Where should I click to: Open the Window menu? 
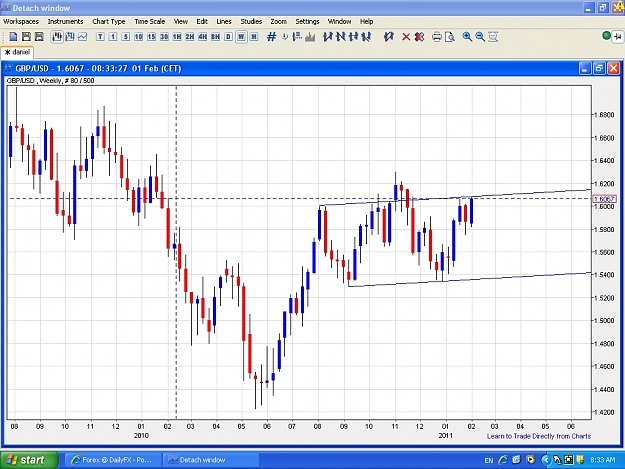tap(339, 22)
